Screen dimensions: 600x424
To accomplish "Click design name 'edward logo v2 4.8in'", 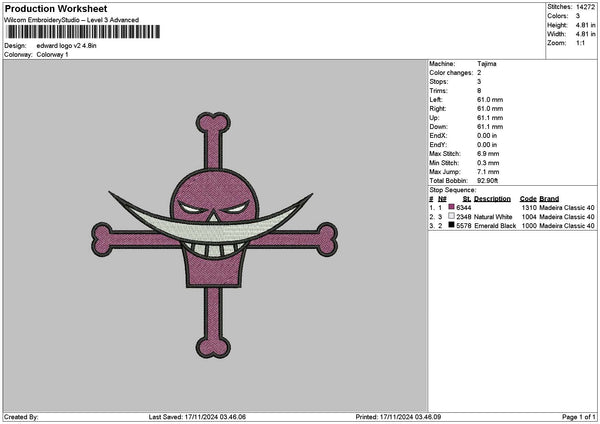I will [67, 46].
